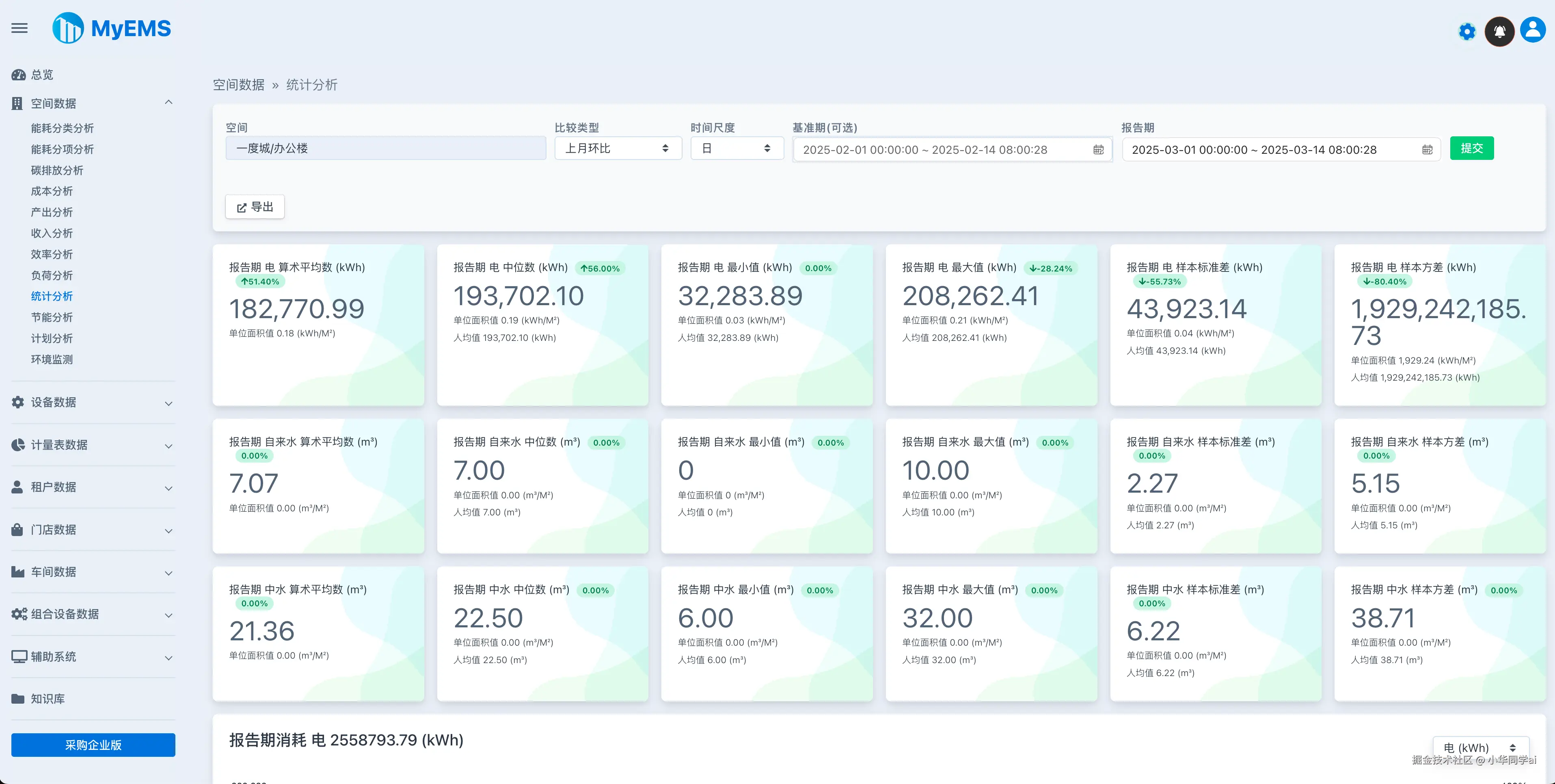Viewport: 1555px width, 784px height.
Task: Click the green 提交 button
Action: 1471,149
